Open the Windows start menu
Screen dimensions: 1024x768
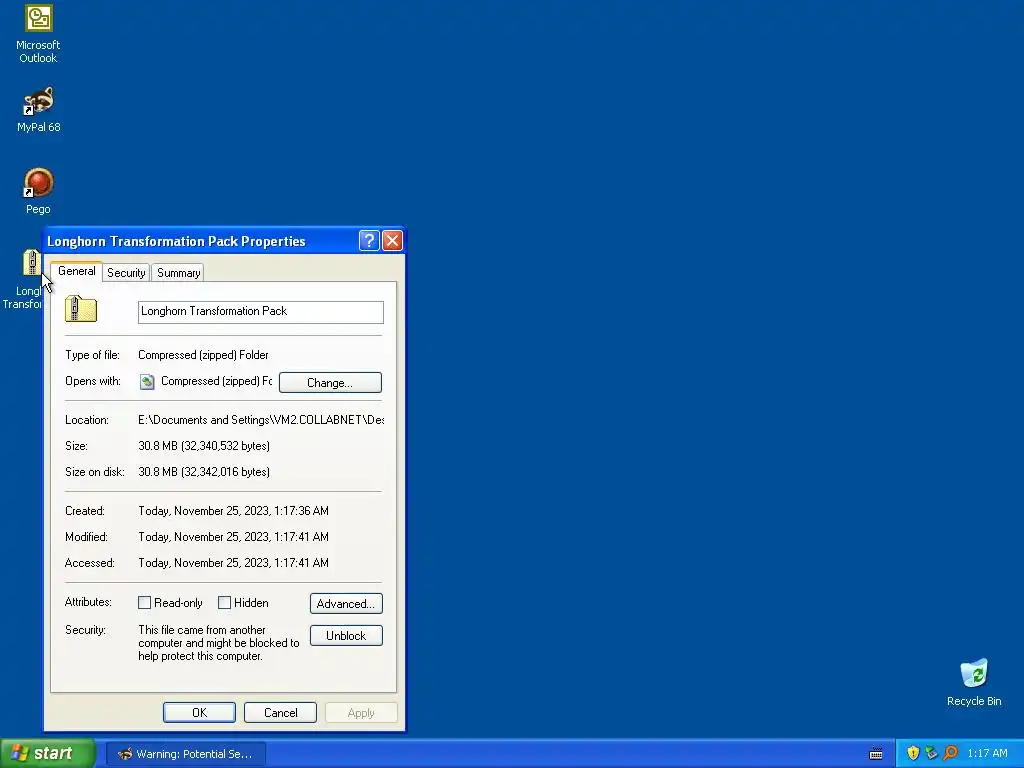48,754
